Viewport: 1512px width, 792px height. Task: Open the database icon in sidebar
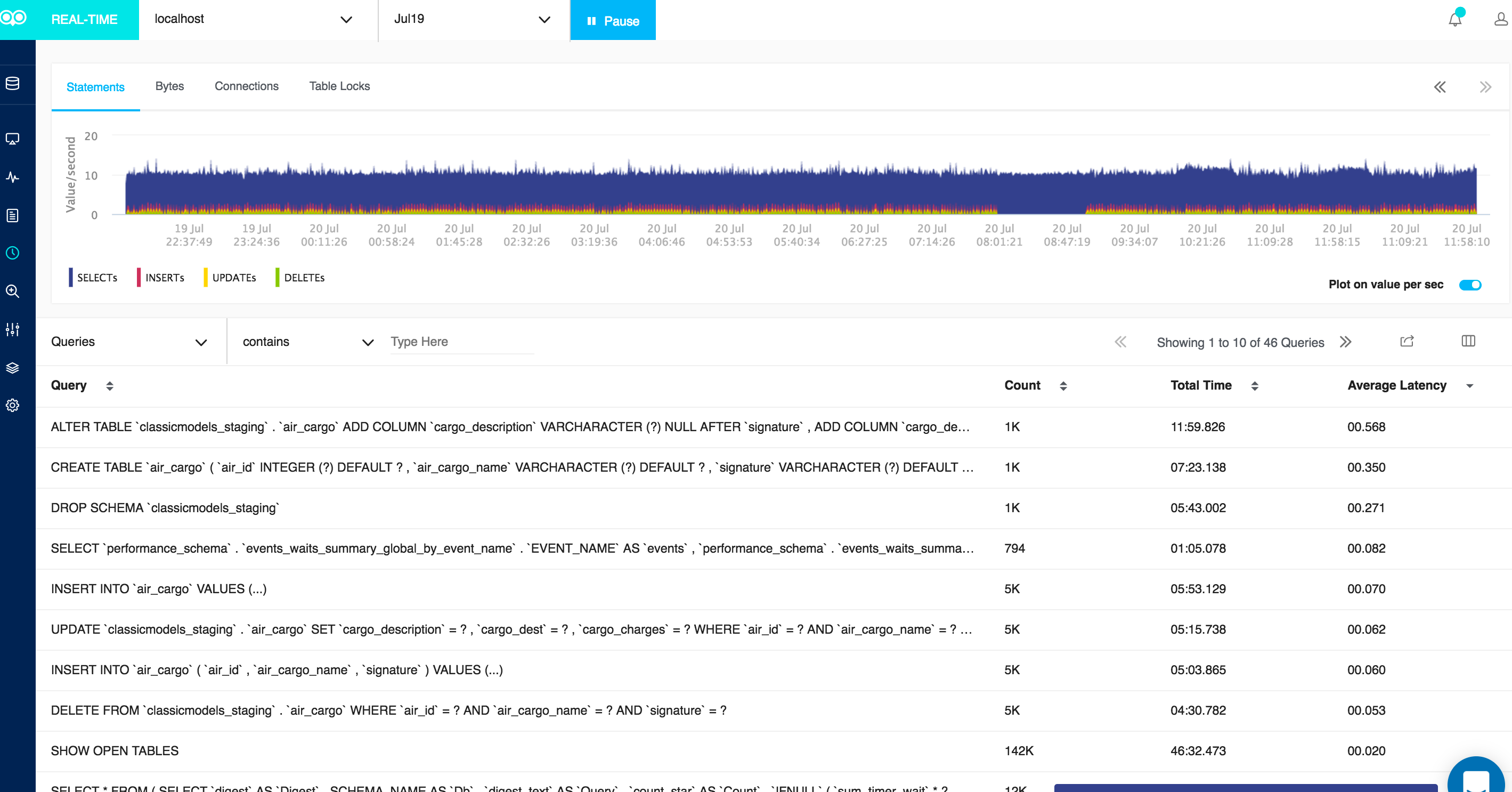point(13,83)
